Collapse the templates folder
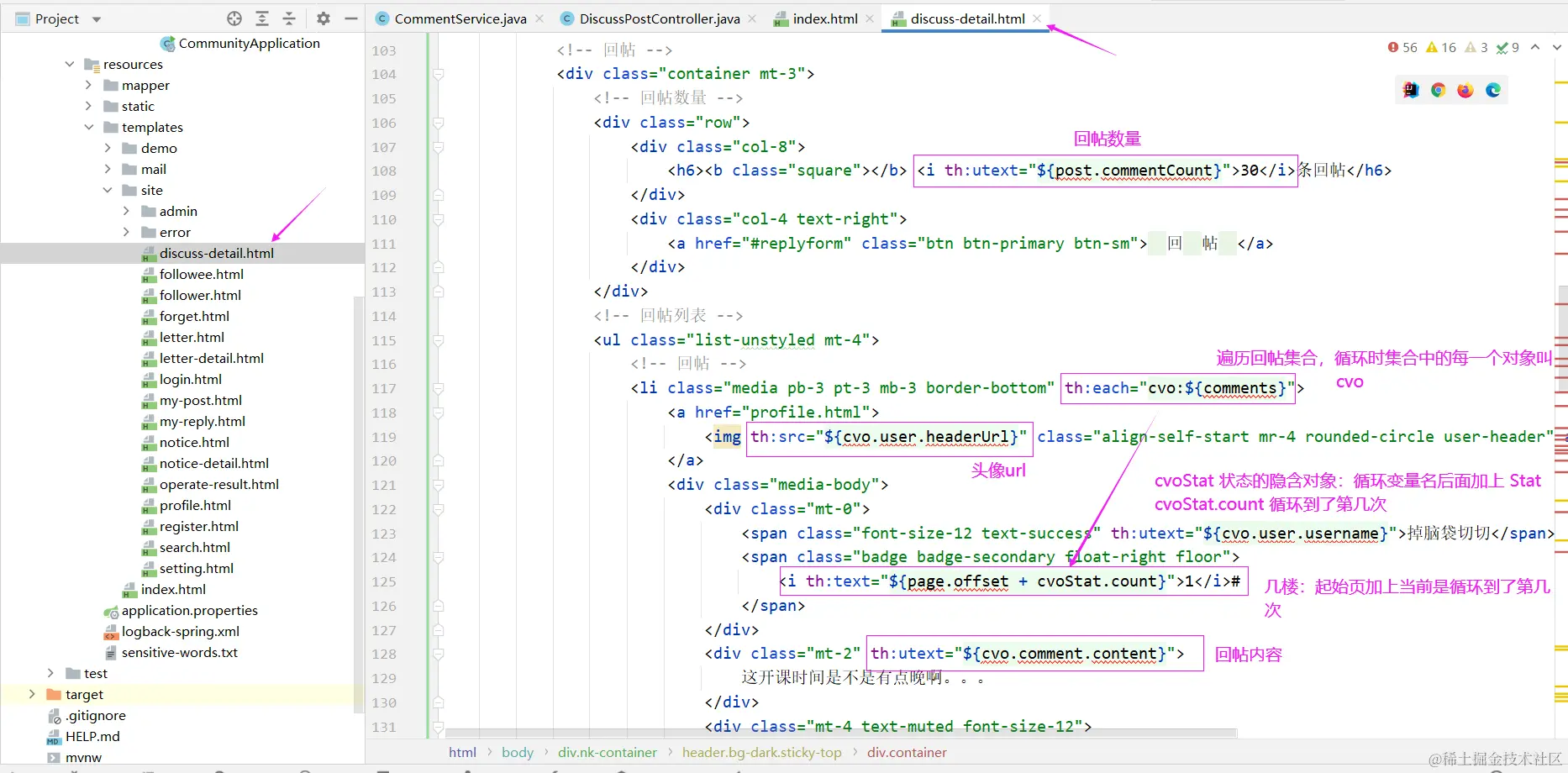Image resolution: width=1568 pixels, height=773 pixels. click(x=88, y=127)
